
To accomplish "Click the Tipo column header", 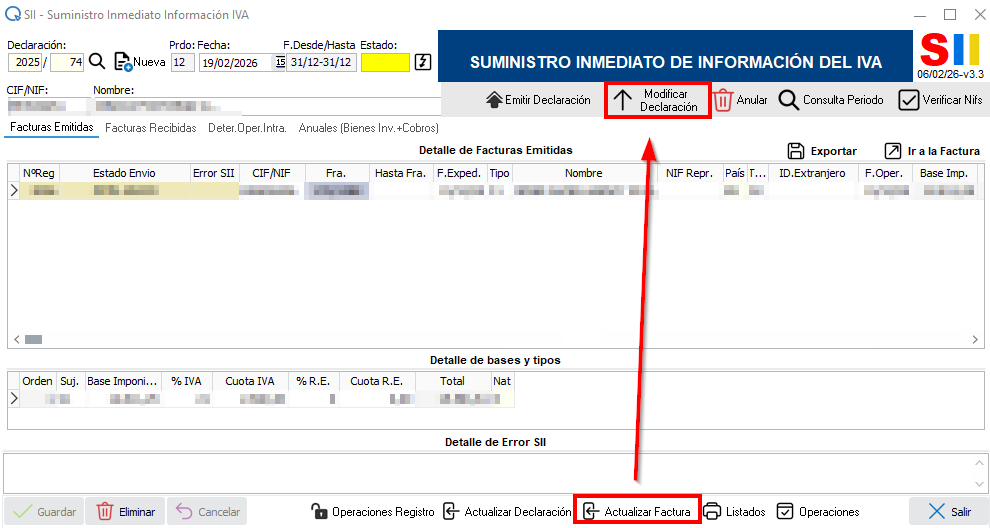I will (x=499, y=173).
